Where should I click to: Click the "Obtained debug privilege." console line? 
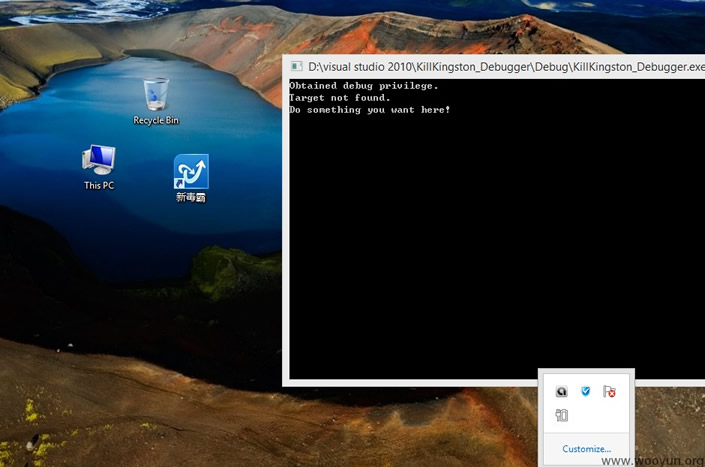click(x=364, y=86)
